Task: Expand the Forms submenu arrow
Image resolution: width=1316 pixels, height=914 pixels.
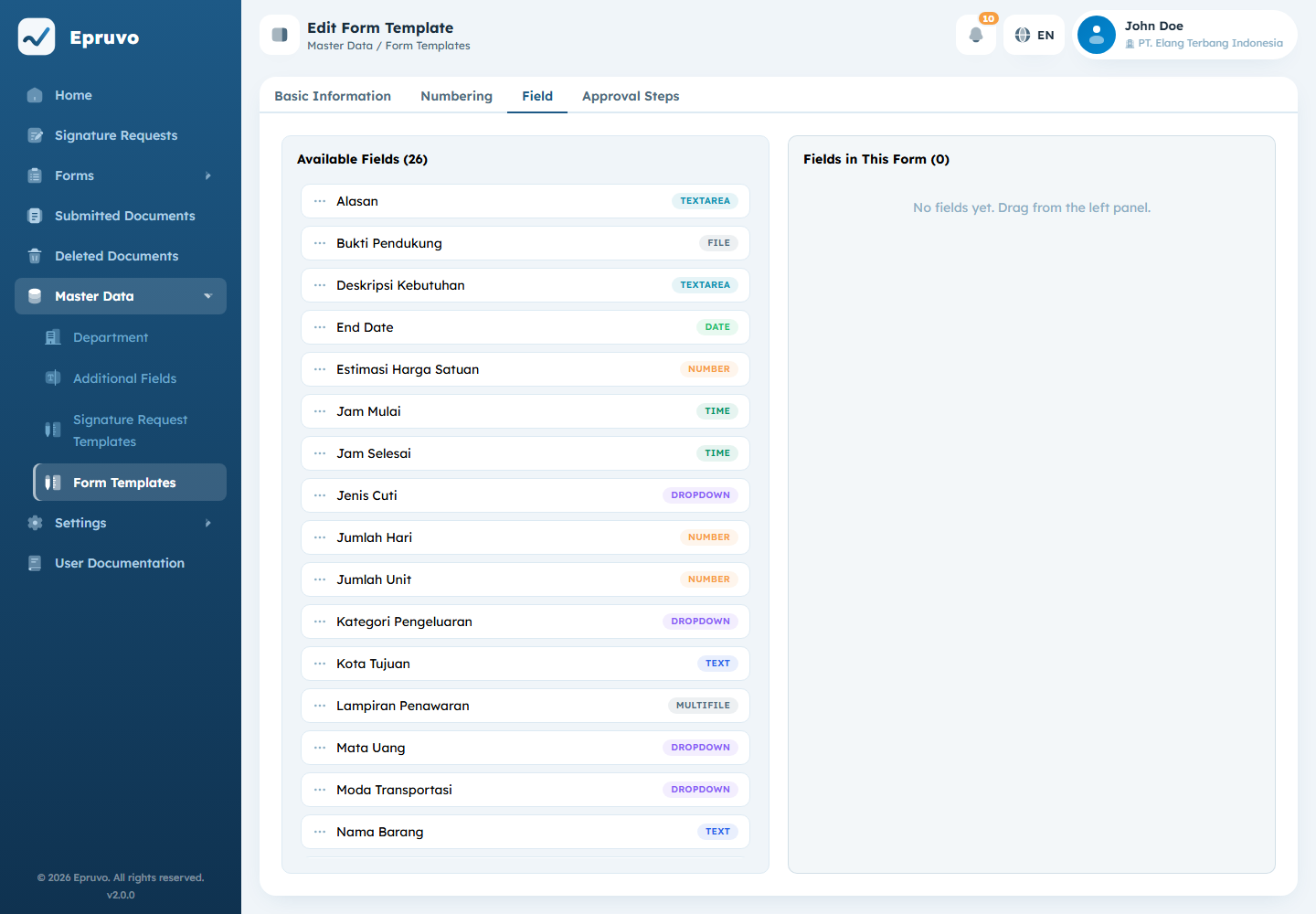Action: (208, 175)
